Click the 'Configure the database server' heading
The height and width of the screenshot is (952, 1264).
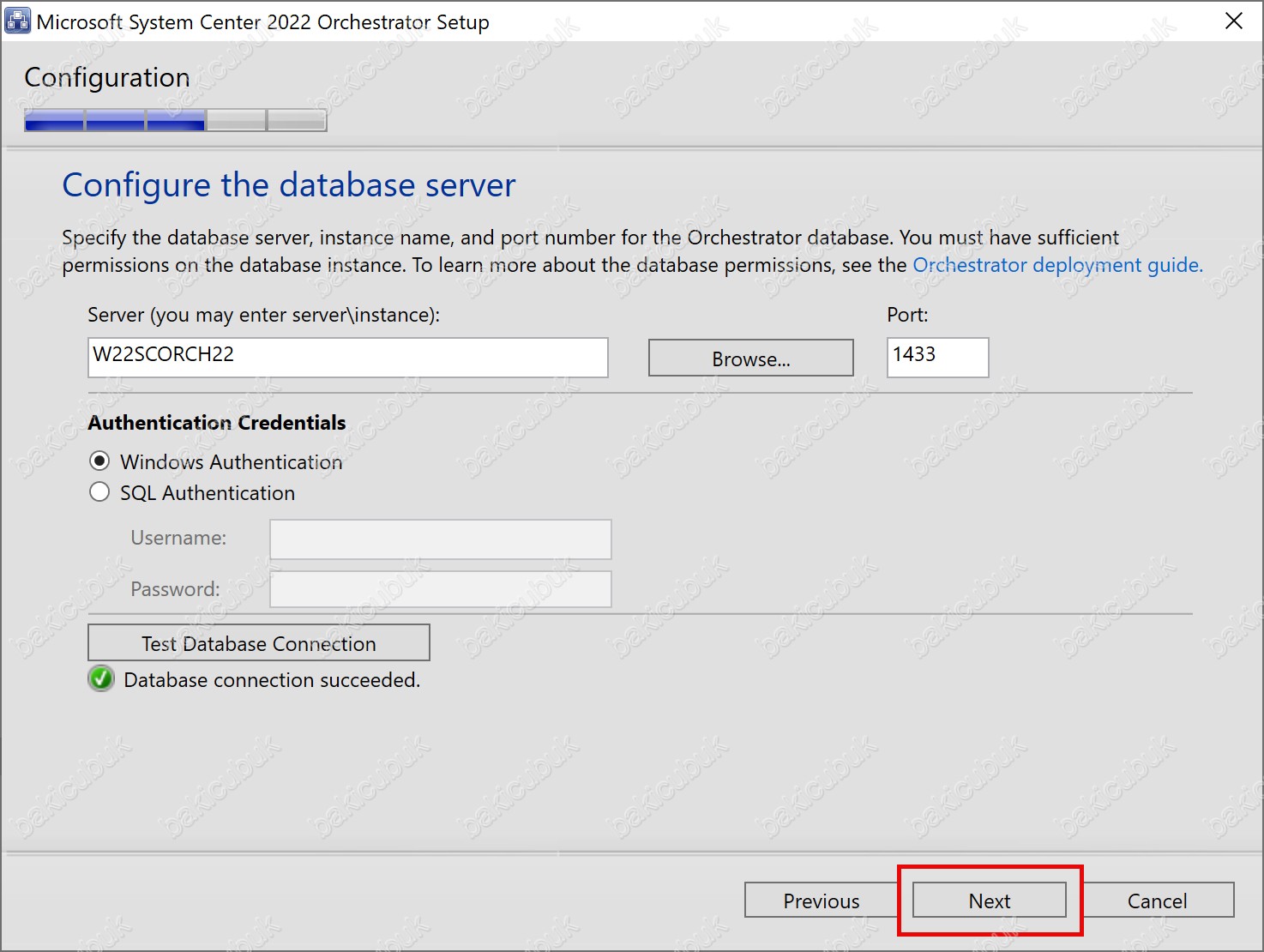289,185
